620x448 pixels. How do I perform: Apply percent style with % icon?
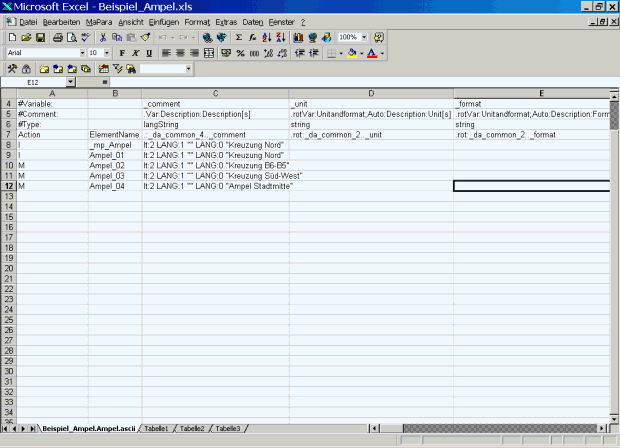tap(240, 53)
